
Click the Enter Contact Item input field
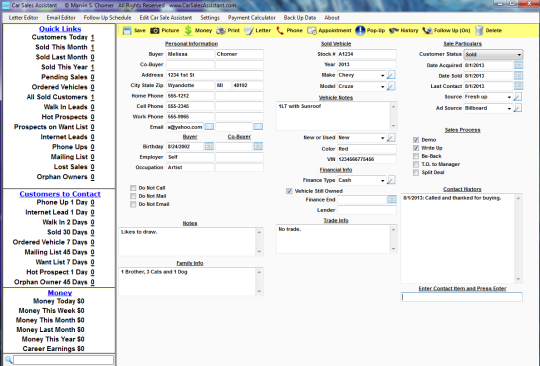(461, 297)
